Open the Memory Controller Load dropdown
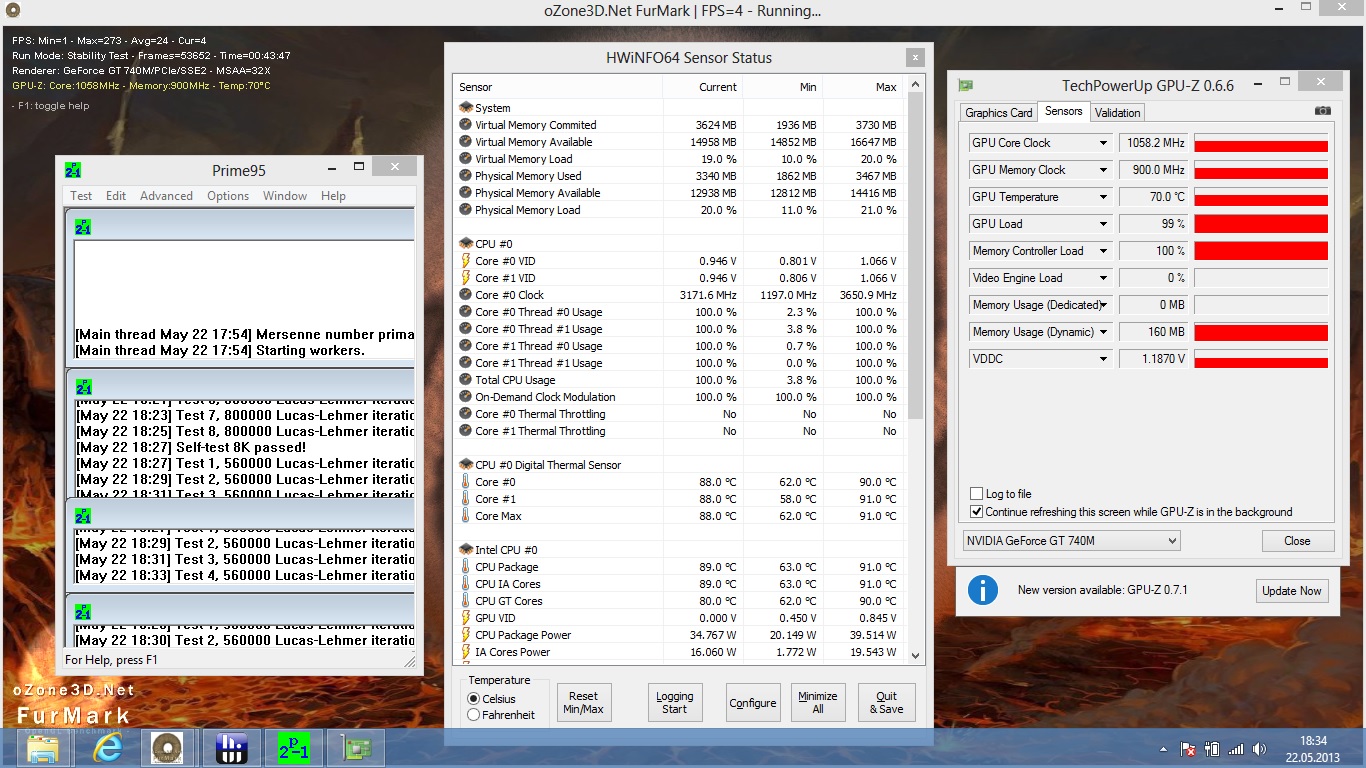The image size is (1366, 768). click(x=1103, y=251)
